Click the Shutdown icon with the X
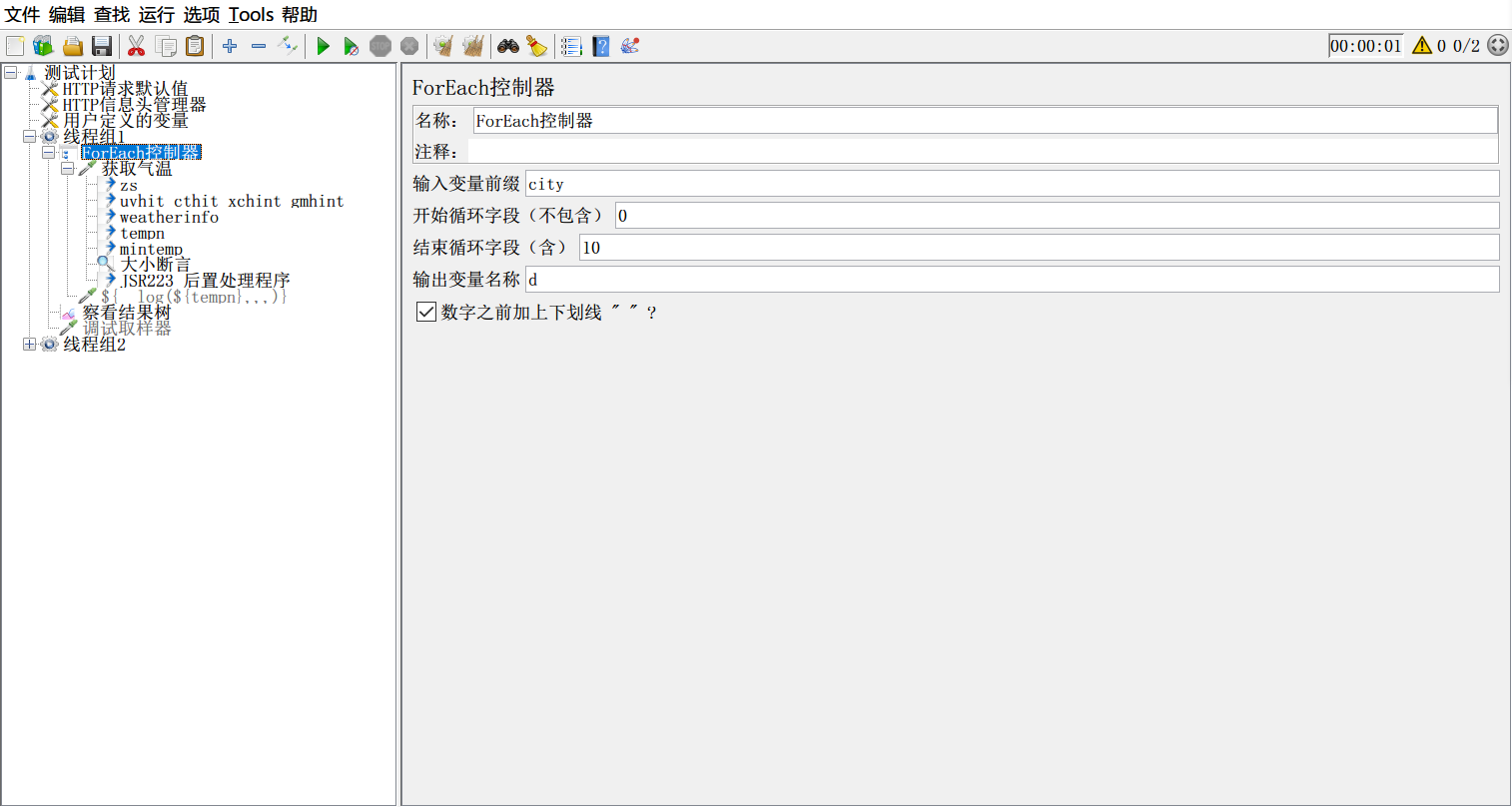1512x807 pixels. click(409, 46)
